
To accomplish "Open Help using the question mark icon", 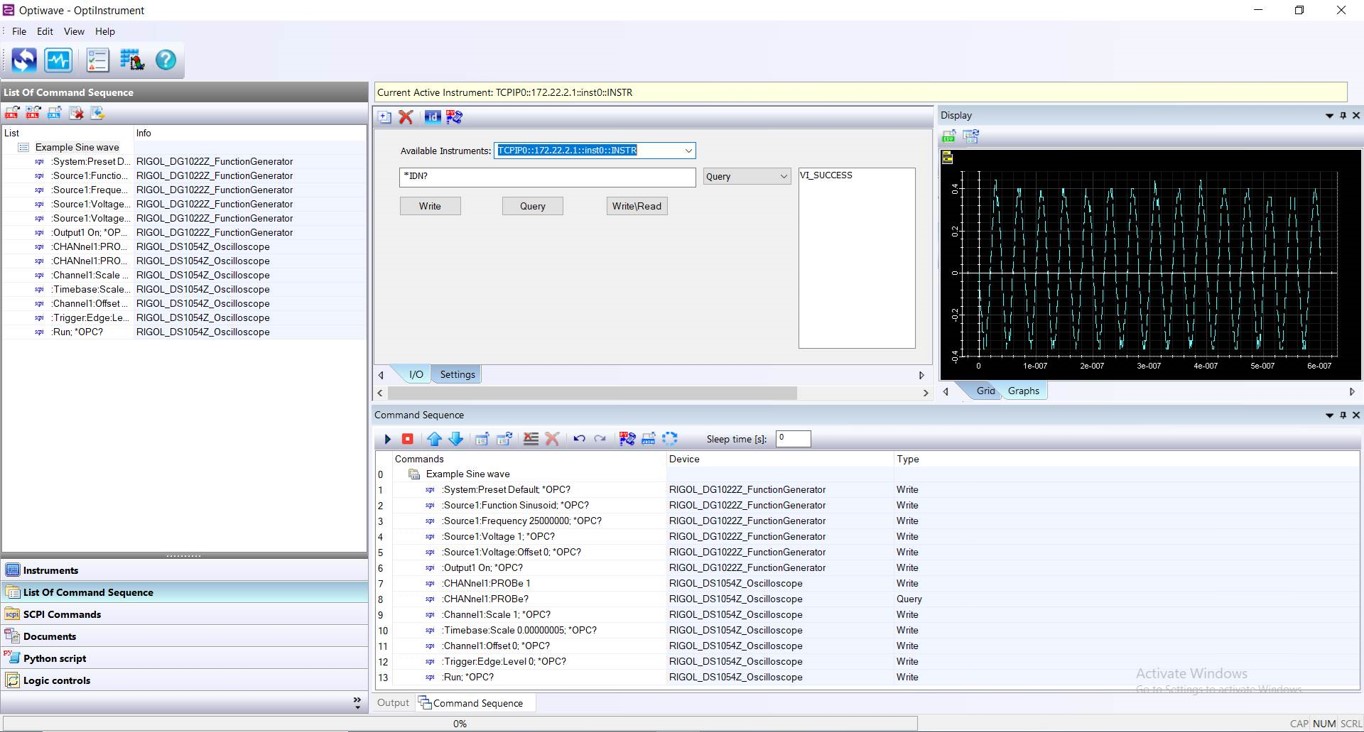I will coord(165,60).
